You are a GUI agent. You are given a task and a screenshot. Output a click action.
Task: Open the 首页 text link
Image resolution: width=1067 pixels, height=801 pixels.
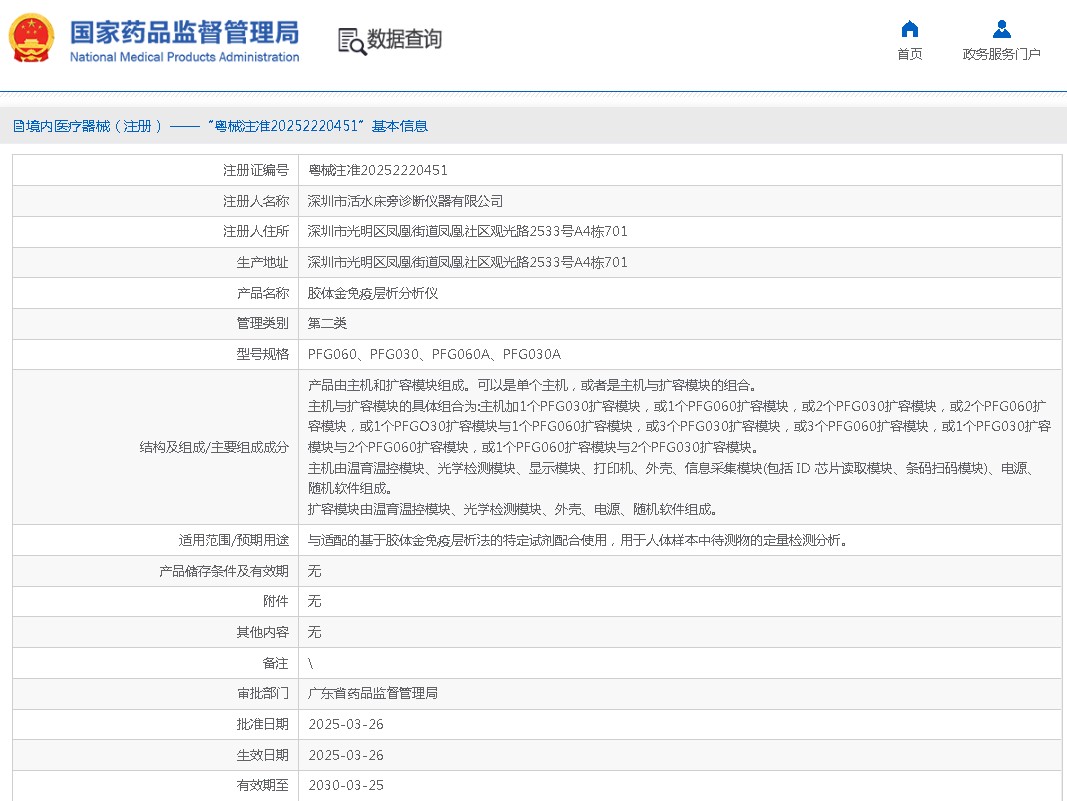[909, 54]
